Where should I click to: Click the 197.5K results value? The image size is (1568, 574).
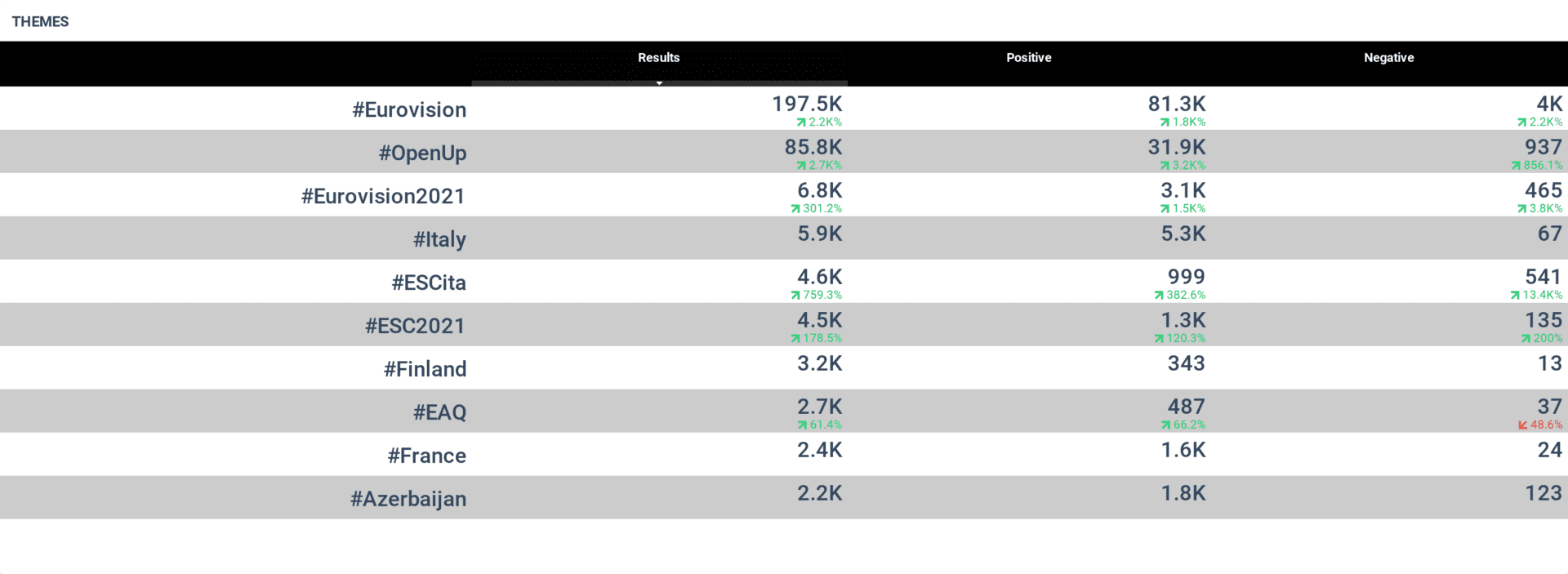tap(807, 104)
